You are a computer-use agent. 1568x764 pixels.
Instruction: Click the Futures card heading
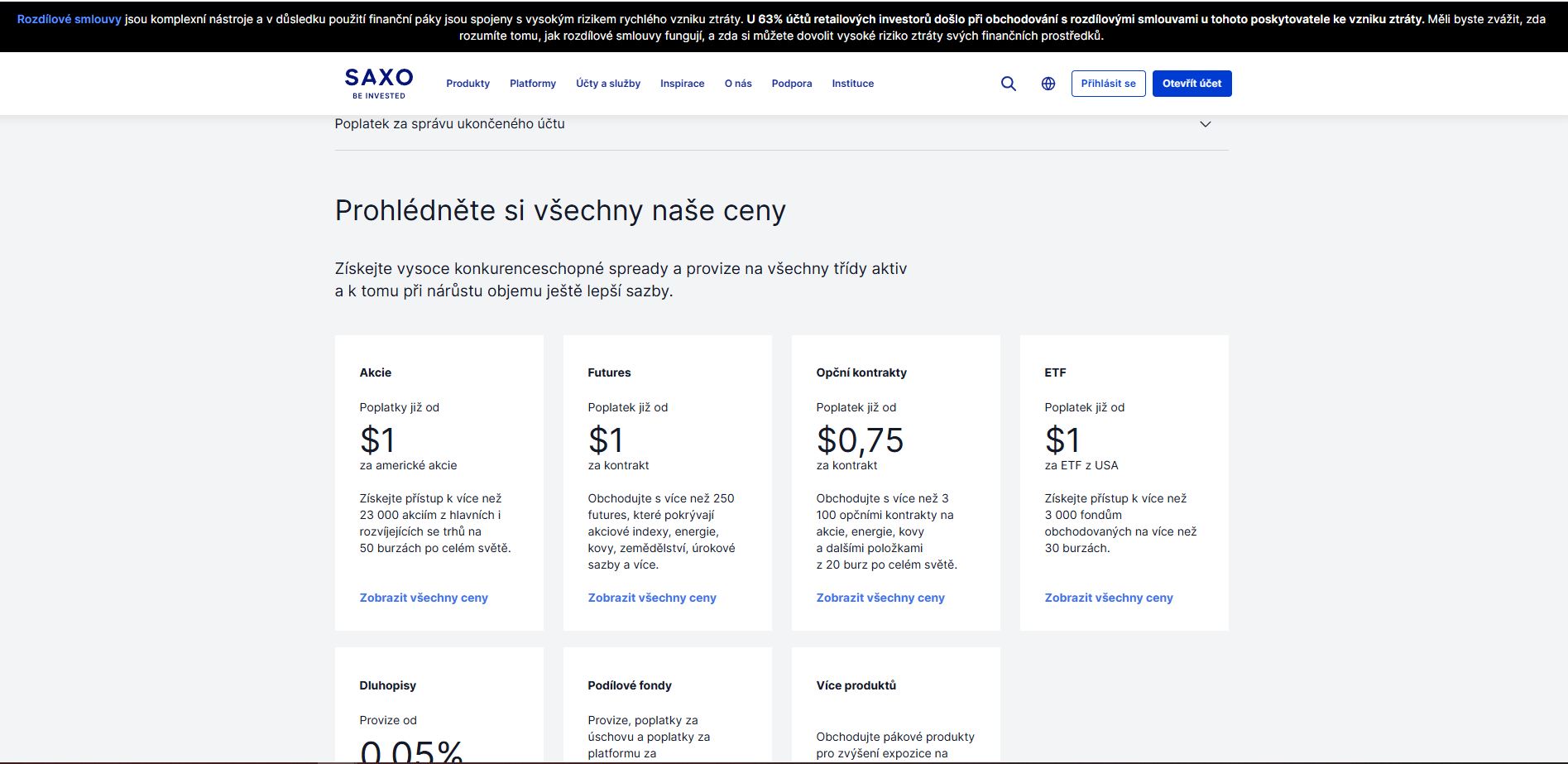coord(609,372)
